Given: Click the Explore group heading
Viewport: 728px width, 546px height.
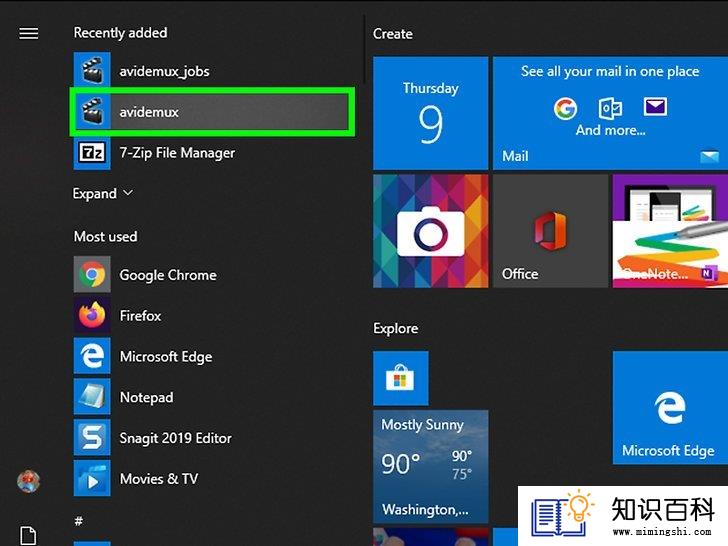Looking at the screenshot, I should [x=396, y=328].
